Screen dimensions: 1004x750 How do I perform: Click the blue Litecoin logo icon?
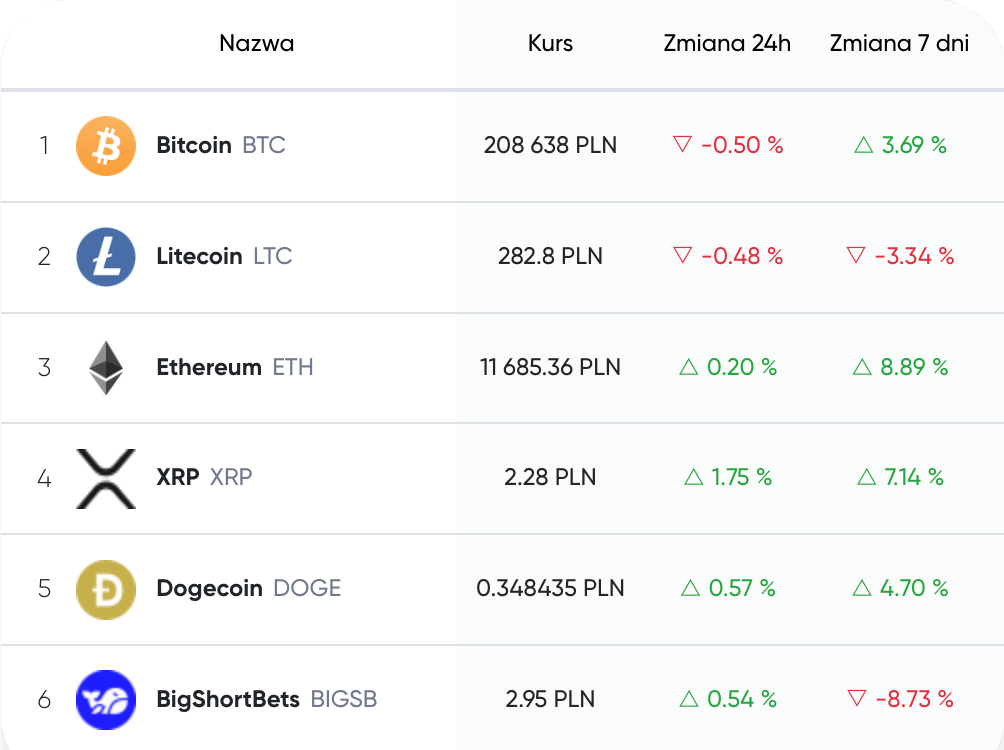click(106, 256)
